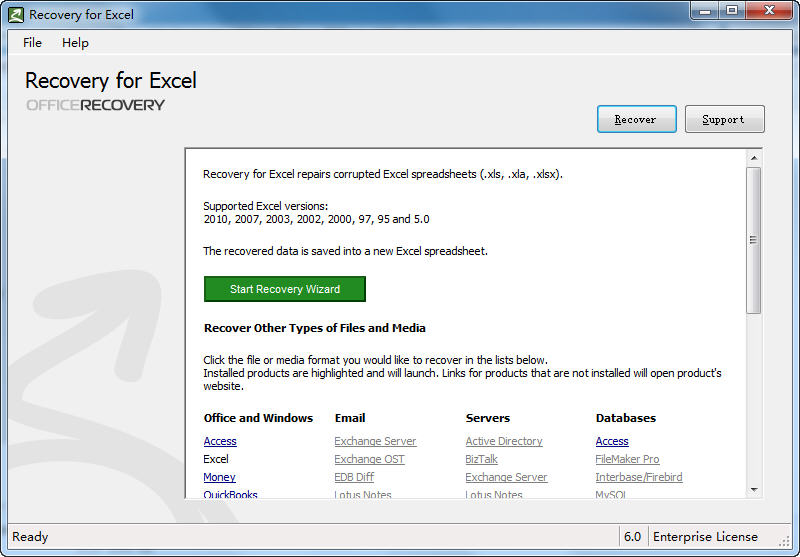Maximize the Recovery for Excel window
This screenshot has width=800, height=557.
pos(732,11)
